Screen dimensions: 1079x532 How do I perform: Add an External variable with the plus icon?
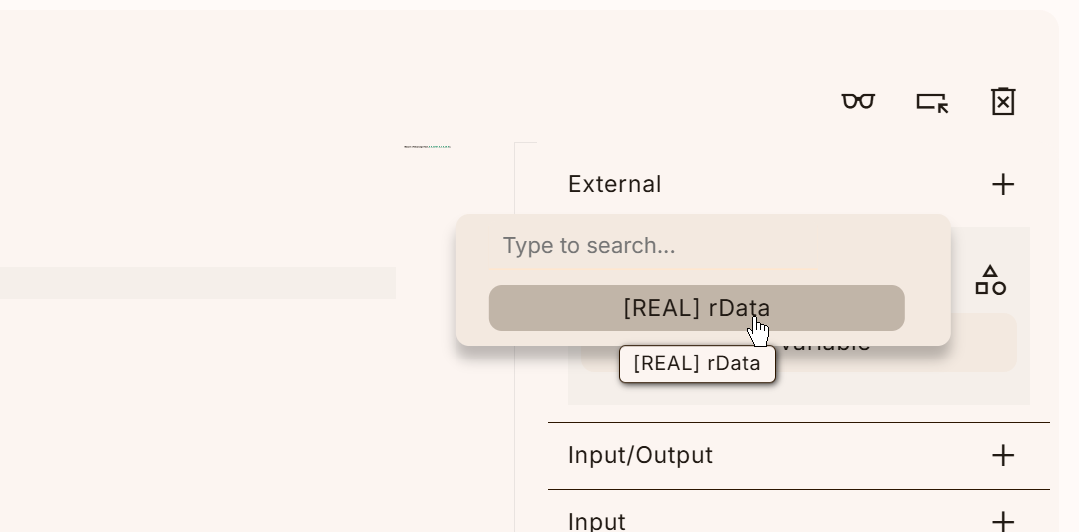(1003, 184)
